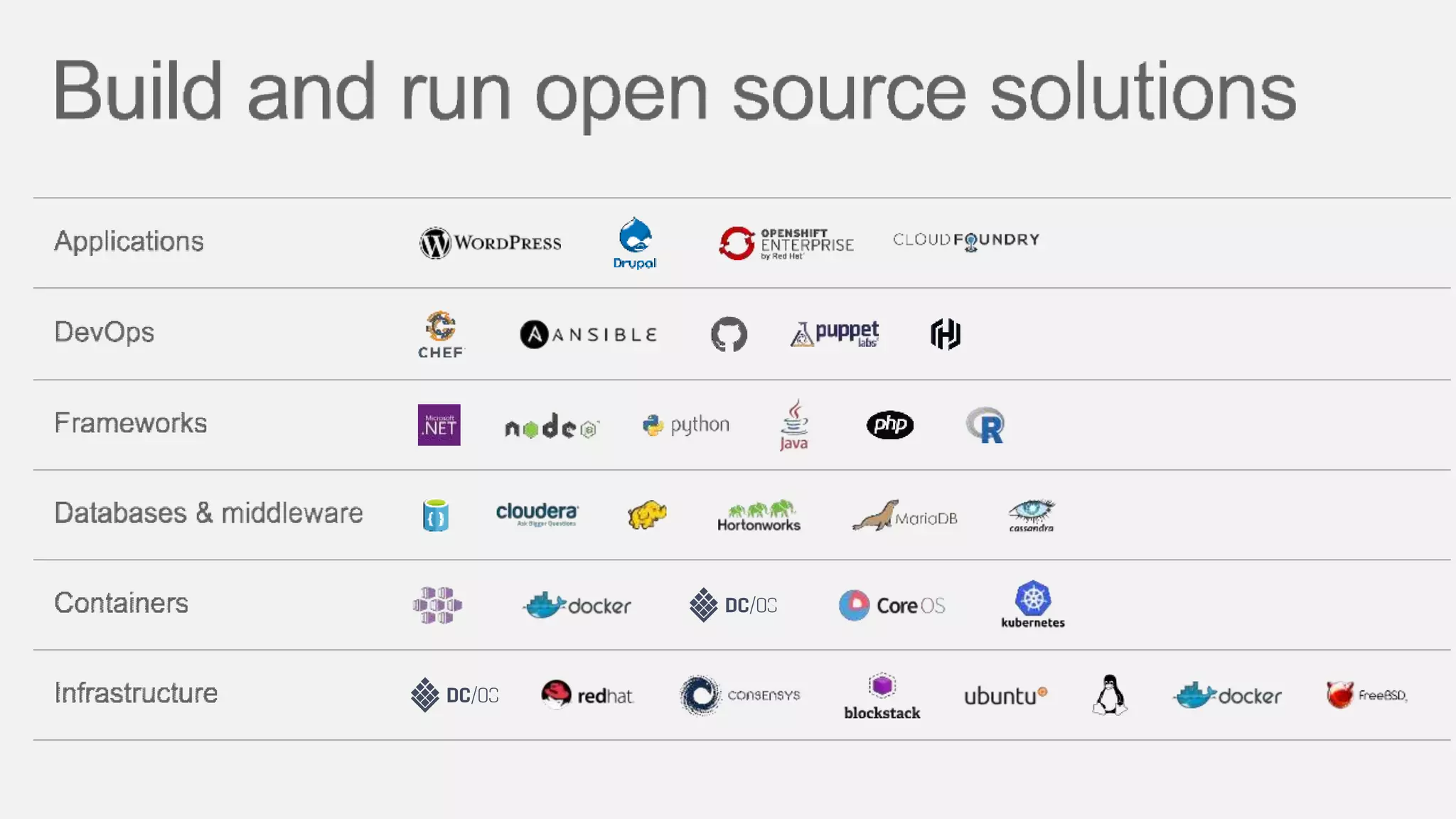Click the black PHP oval logo
This screenshot has width=1456, height=819.
[x=889, y=425]
